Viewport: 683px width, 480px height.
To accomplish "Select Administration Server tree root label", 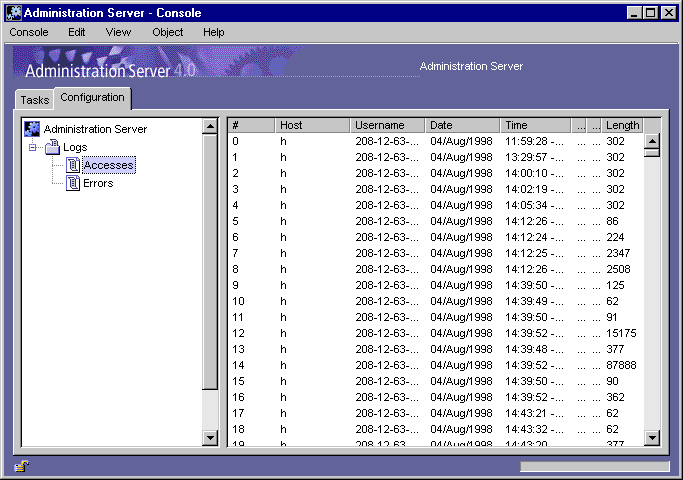I will pos(95,129).
